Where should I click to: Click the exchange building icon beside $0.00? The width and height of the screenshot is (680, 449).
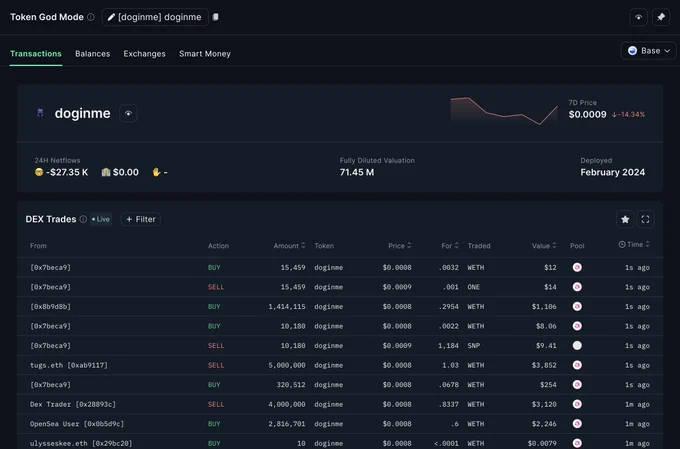click(x=106, y=173)
